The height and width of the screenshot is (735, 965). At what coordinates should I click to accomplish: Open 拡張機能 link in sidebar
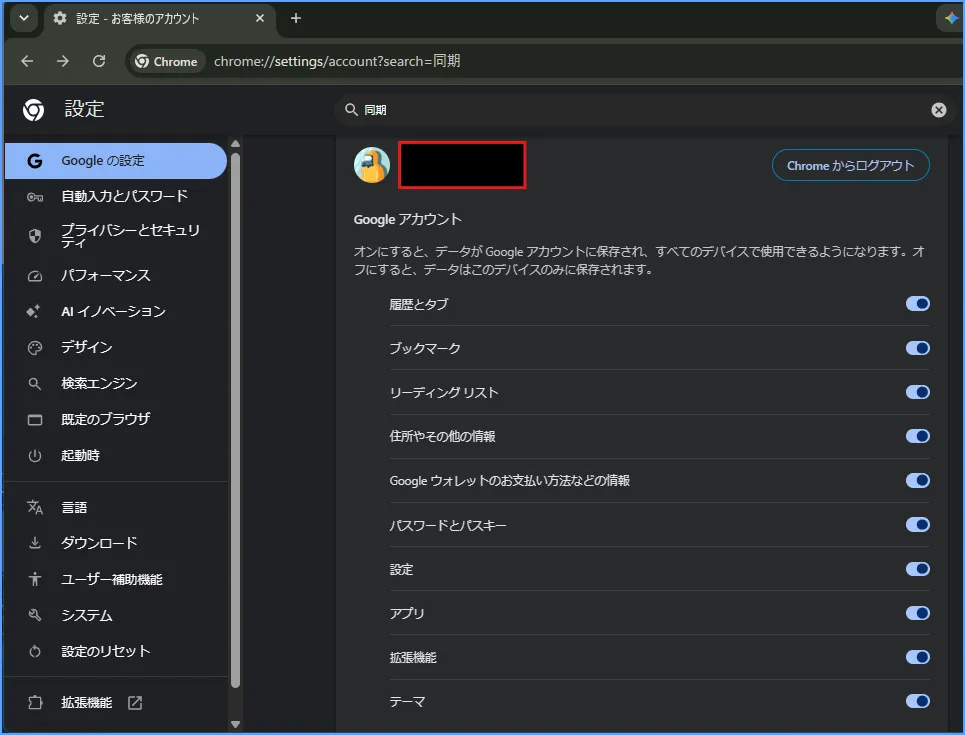point(116,702)
